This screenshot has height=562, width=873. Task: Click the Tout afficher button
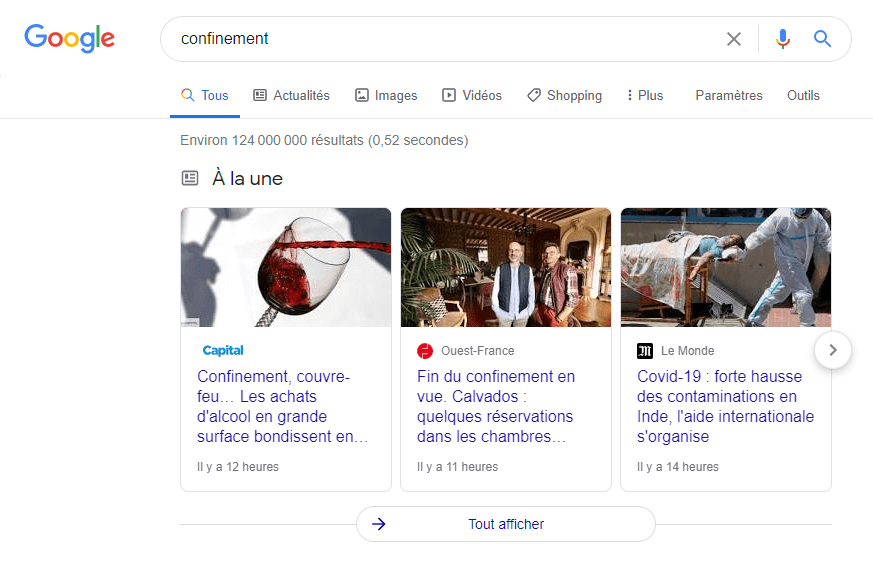coord(506,524)
